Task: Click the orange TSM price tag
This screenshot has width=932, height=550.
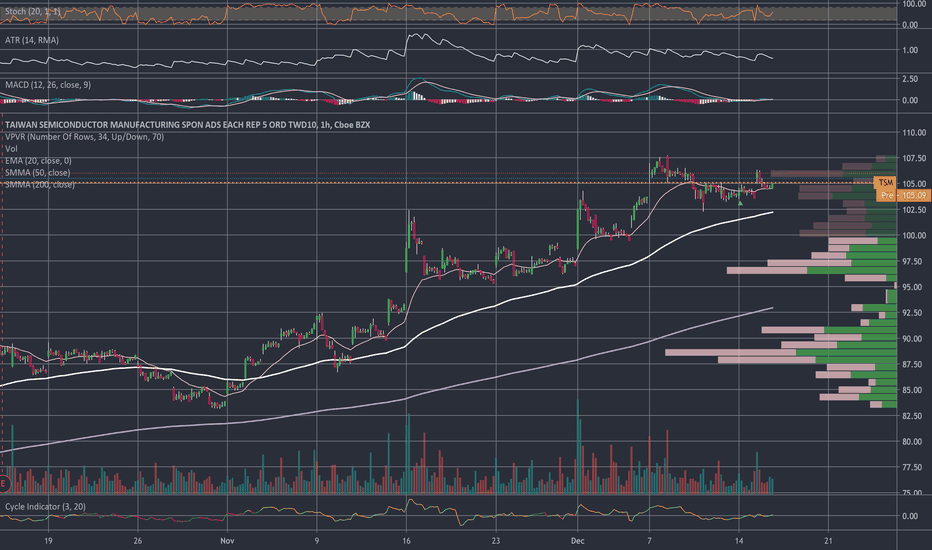Action: [x=886, y=183]
